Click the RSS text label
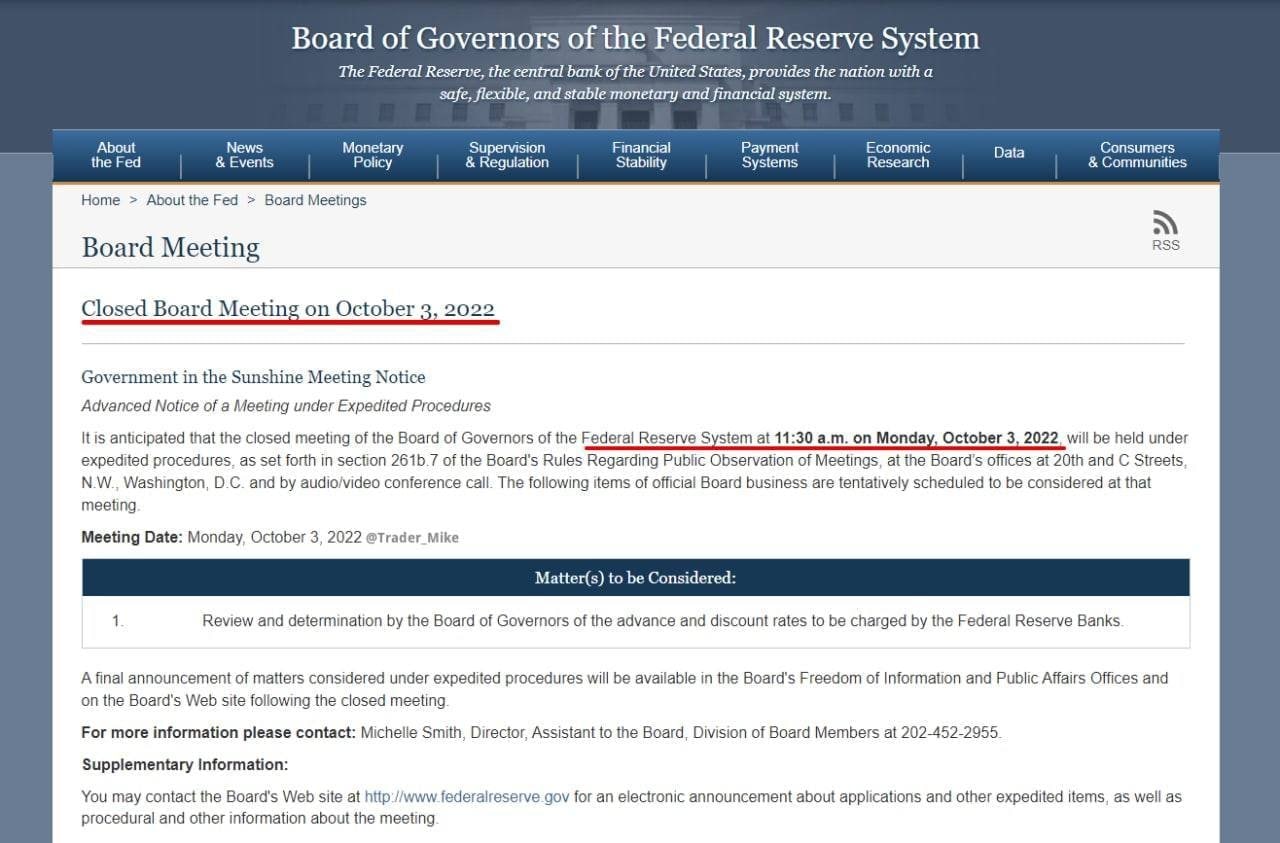This screenshot has height=843, width=1280. pyautogui.click(x=1165, y=245)
